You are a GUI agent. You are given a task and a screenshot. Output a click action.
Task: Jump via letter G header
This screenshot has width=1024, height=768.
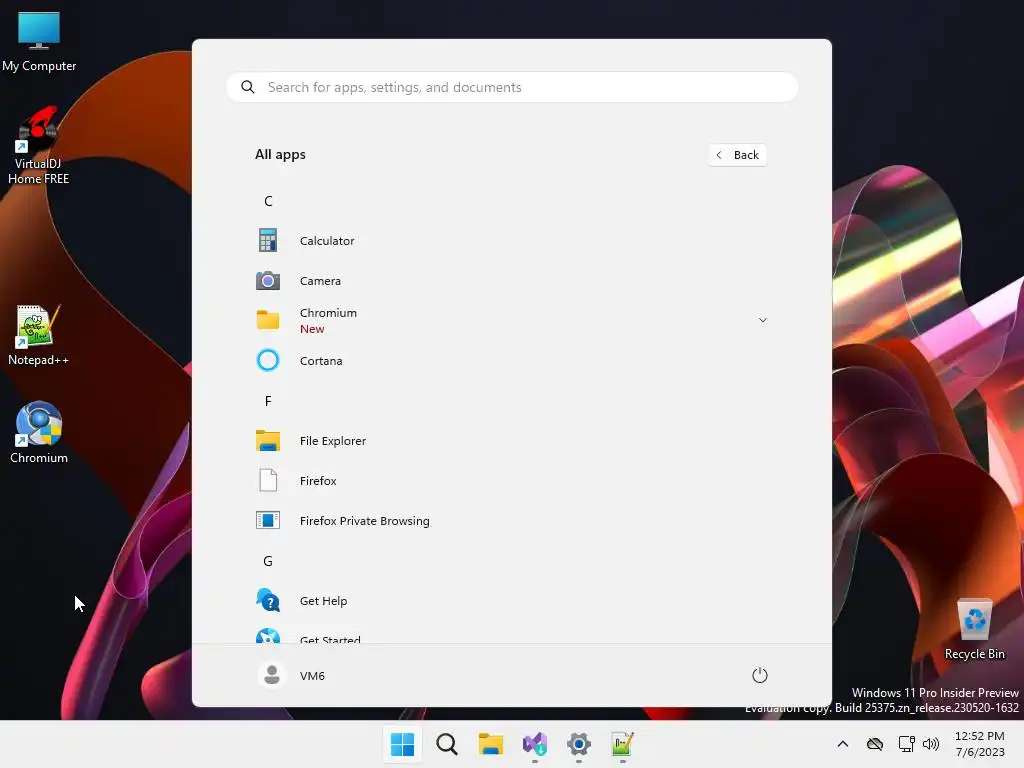click(268, 561)
